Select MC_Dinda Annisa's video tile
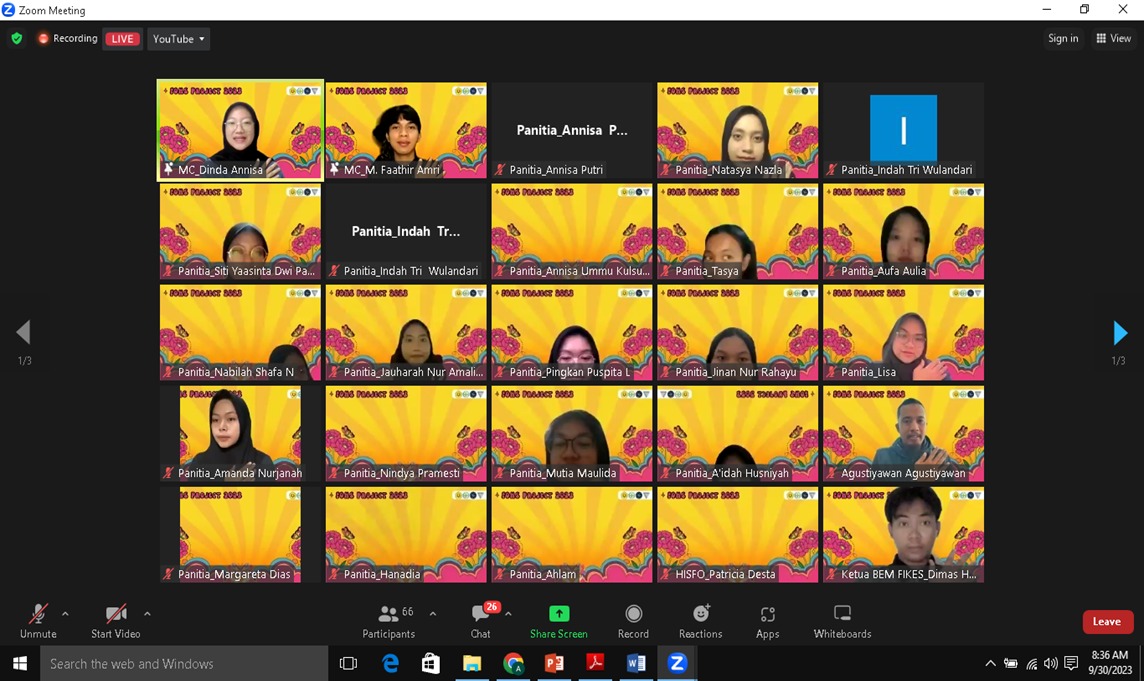1144x681 pixels. click(x=240, y=130)
